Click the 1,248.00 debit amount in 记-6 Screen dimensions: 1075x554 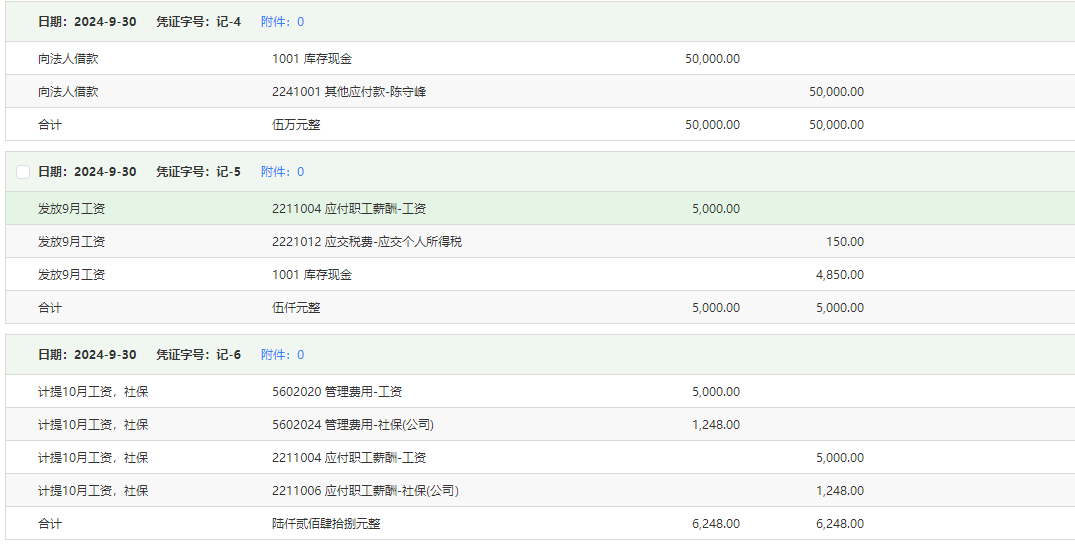[716, 424]
